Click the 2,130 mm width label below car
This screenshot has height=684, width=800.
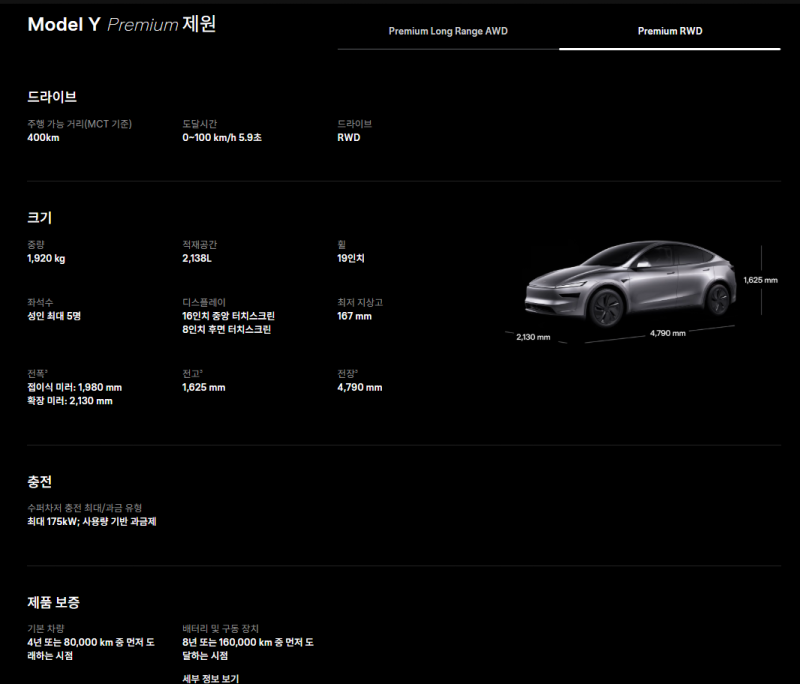pyautogui.click(x=533, y=337)
